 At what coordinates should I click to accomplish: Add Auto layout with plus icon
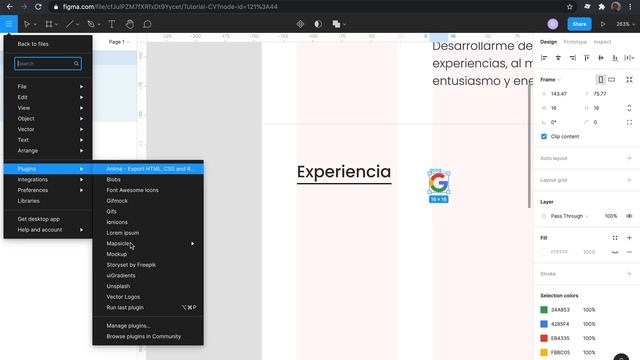click(629, 158)
